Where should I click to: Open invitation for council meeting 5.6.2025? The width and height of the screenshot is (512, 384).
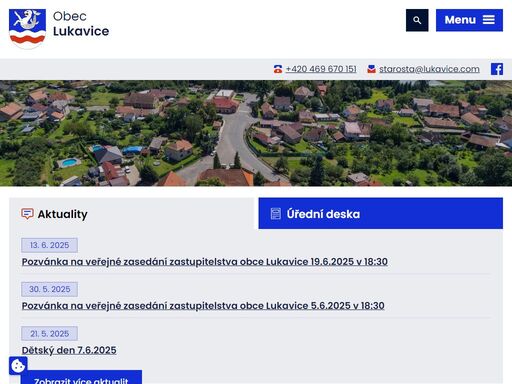pyautogui.click(x=203, y=306)
